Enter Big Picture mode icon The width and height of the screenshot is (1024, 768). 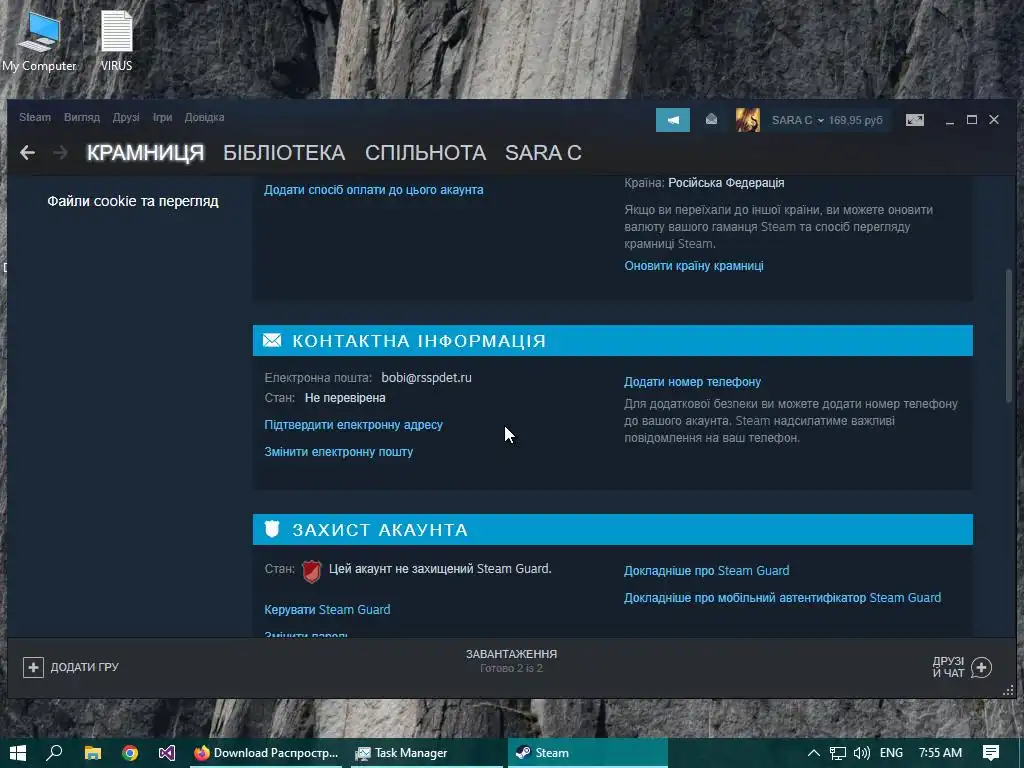[914, 120]
